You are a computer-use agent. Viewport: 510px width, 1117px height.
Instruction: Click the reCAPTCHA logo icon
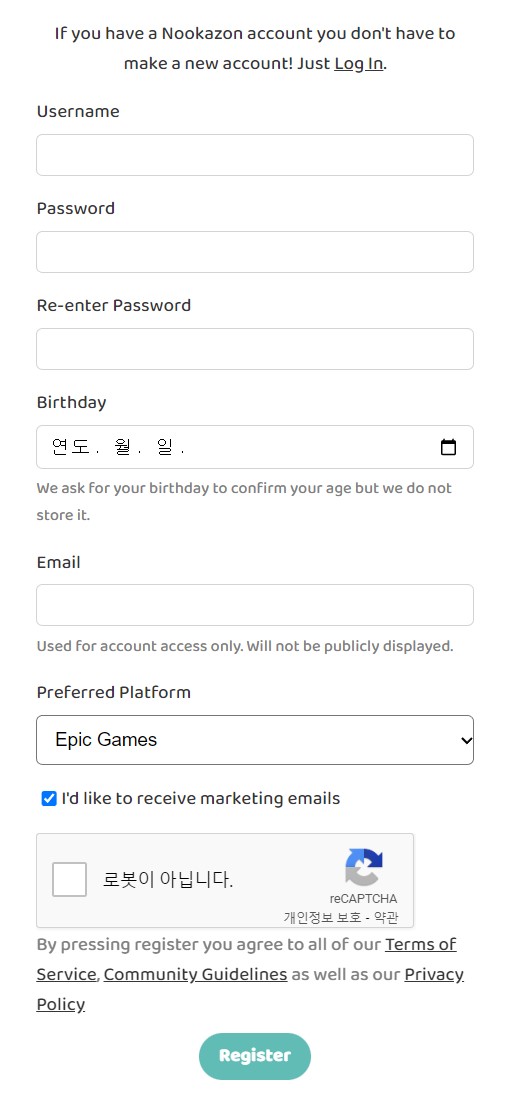pos(364,866)
